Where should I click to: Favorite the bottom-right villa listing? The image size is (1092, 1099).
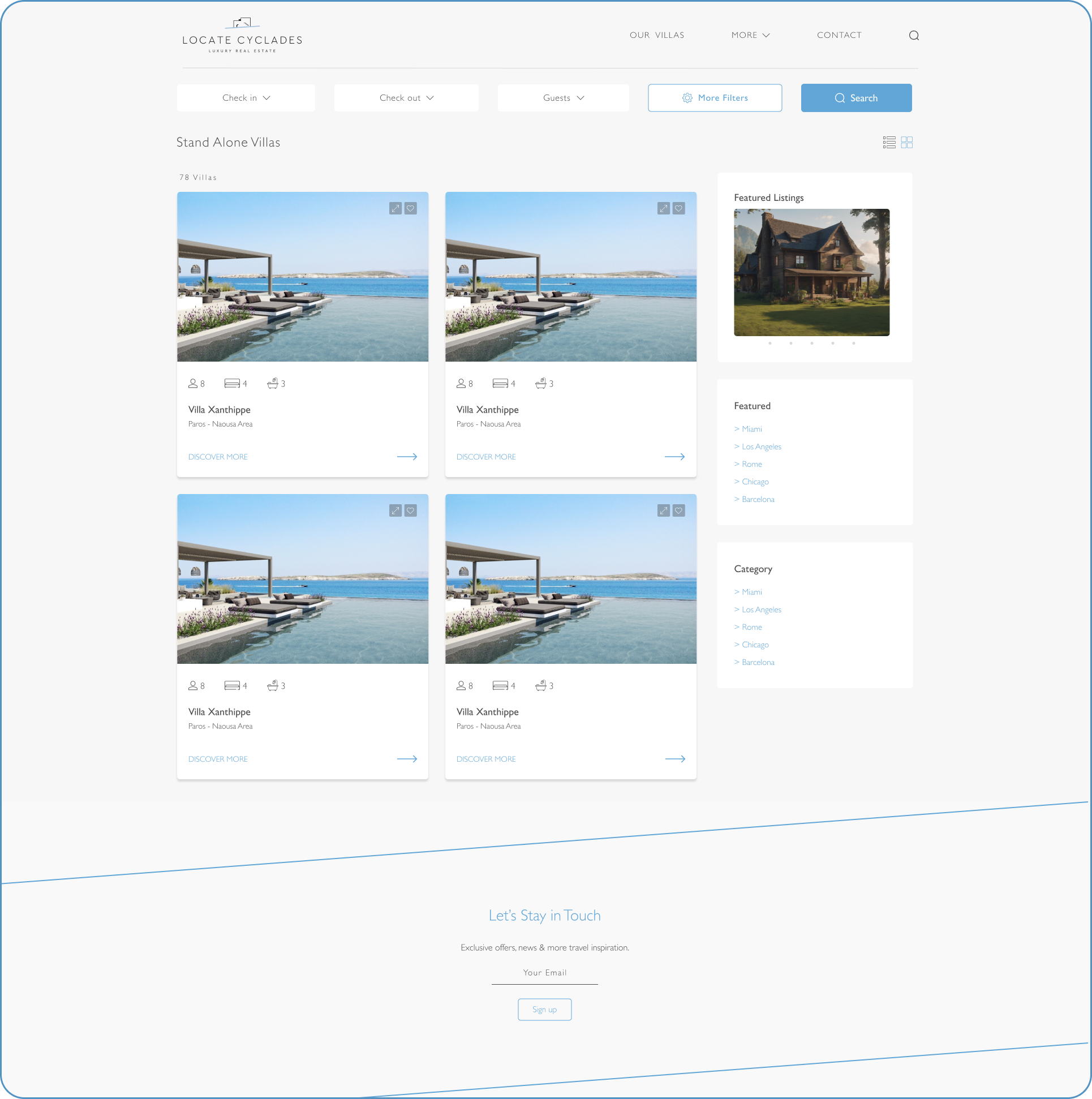click(678, 510)
